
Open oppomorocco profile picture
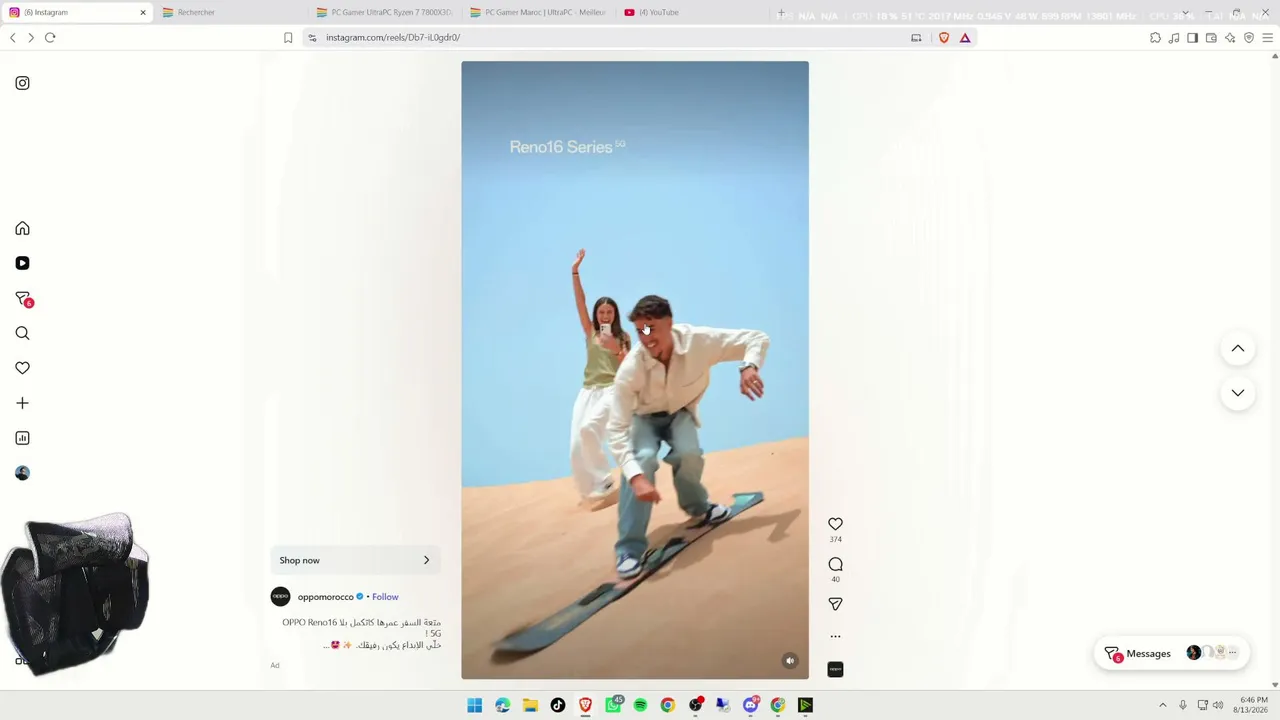(x=280, y=596)
